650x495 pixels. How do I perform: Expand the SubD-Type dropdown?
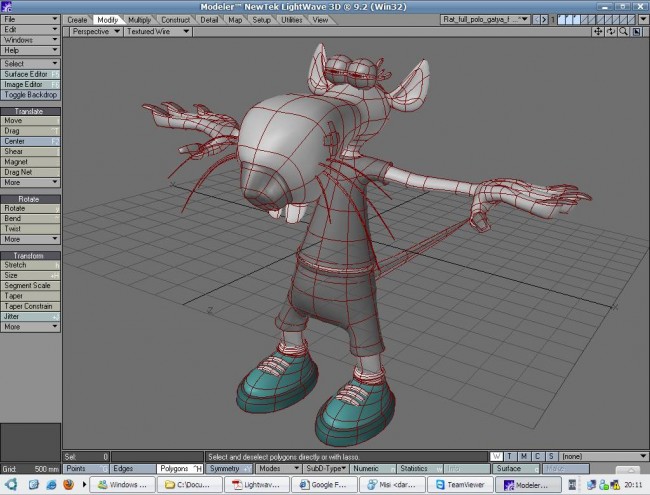[326, 468]
